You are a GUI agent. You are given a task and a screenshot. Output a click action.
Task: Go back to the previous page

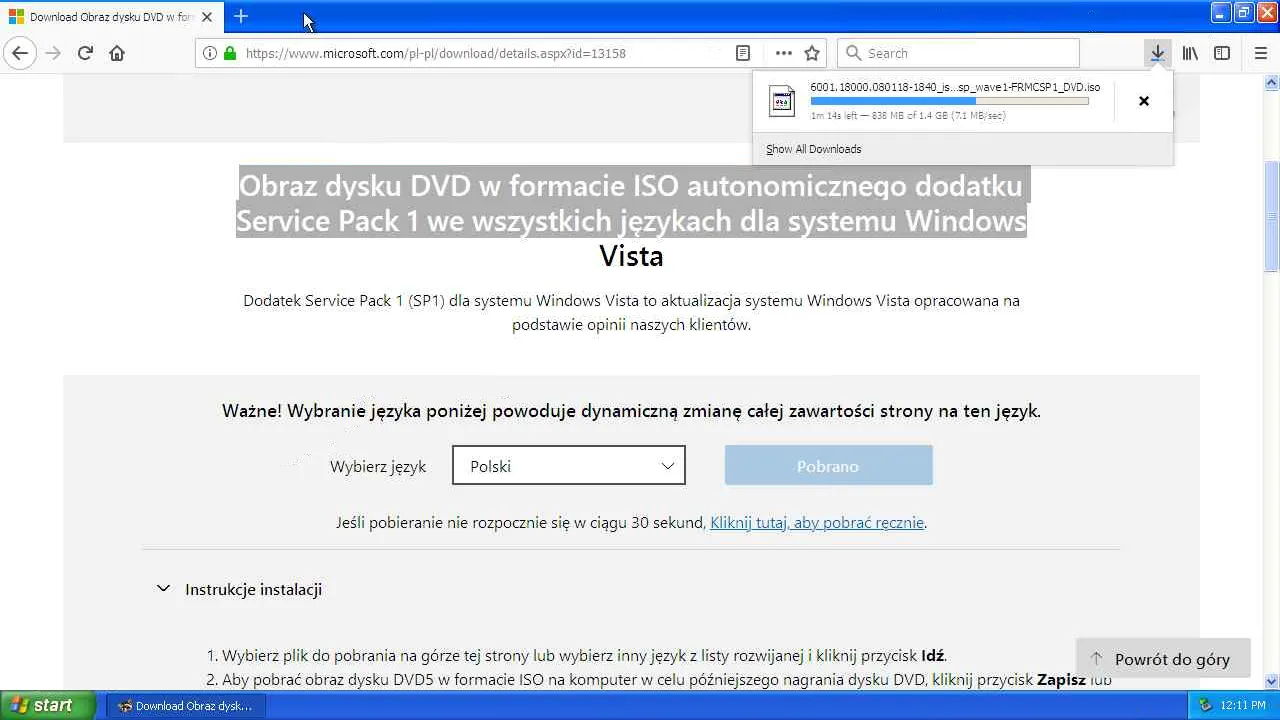[x=20, y=53]
